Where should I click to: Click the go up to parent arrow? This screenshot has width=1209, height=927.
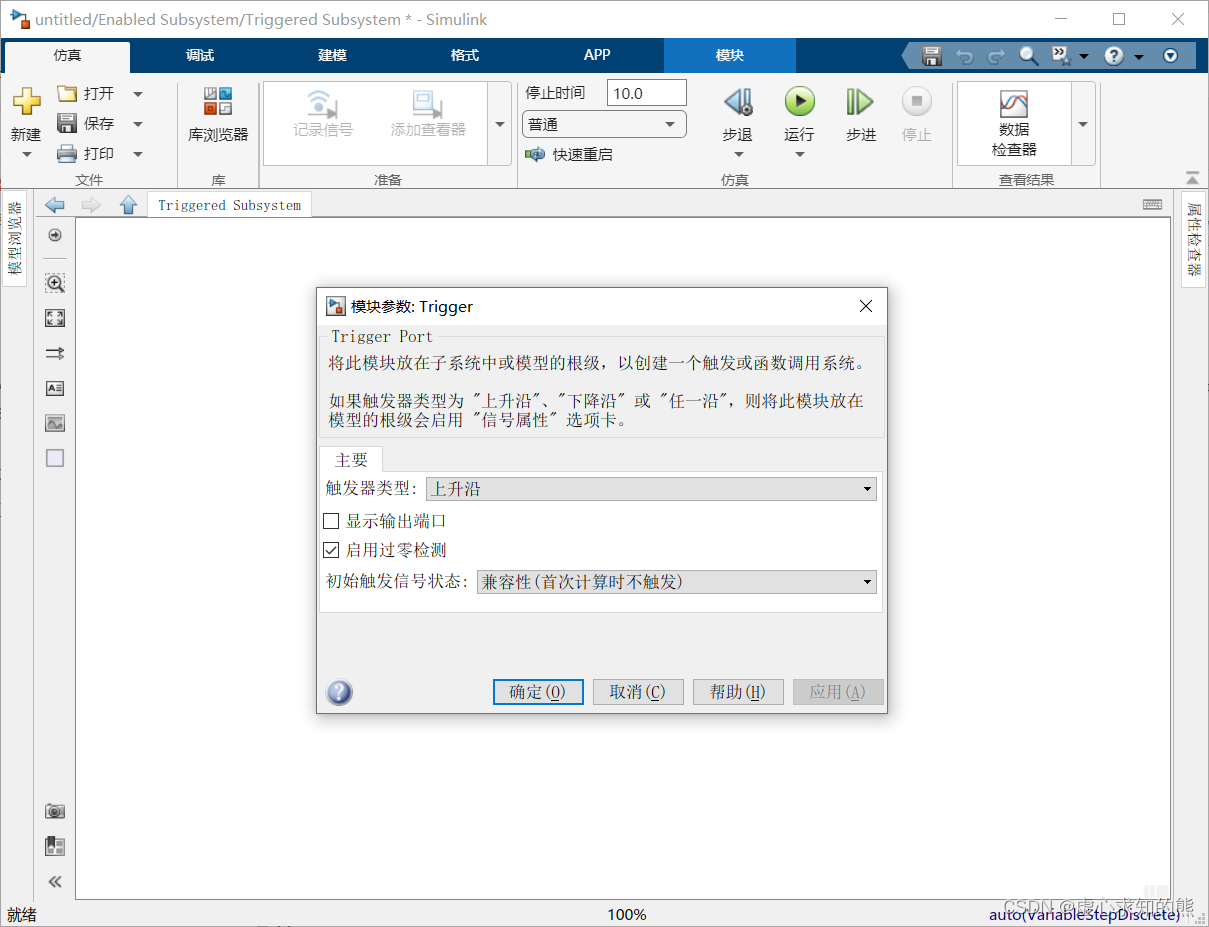tap(128, 205)
